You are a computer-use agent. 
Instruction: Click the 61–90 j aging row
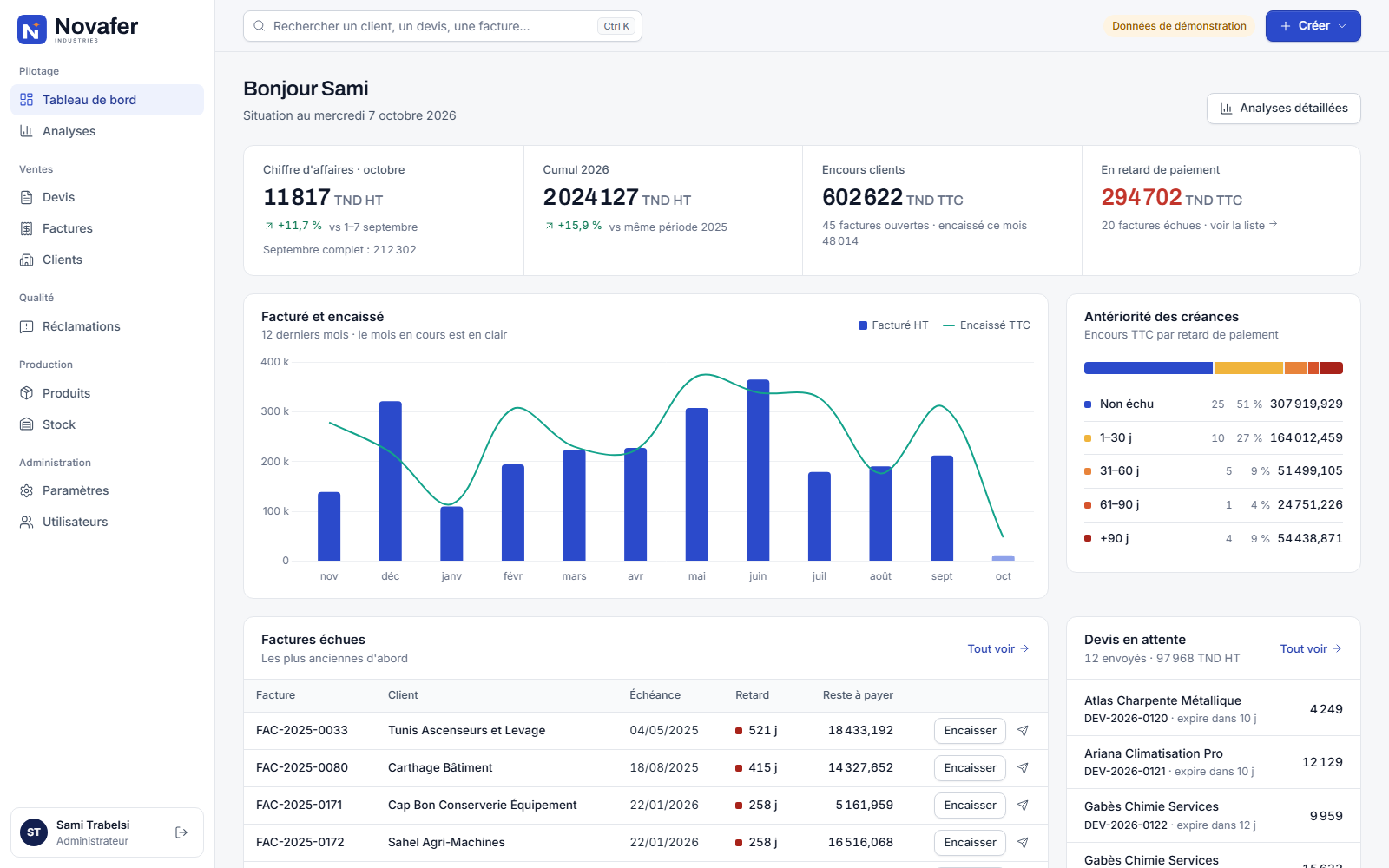click(x=1214, y=505)
